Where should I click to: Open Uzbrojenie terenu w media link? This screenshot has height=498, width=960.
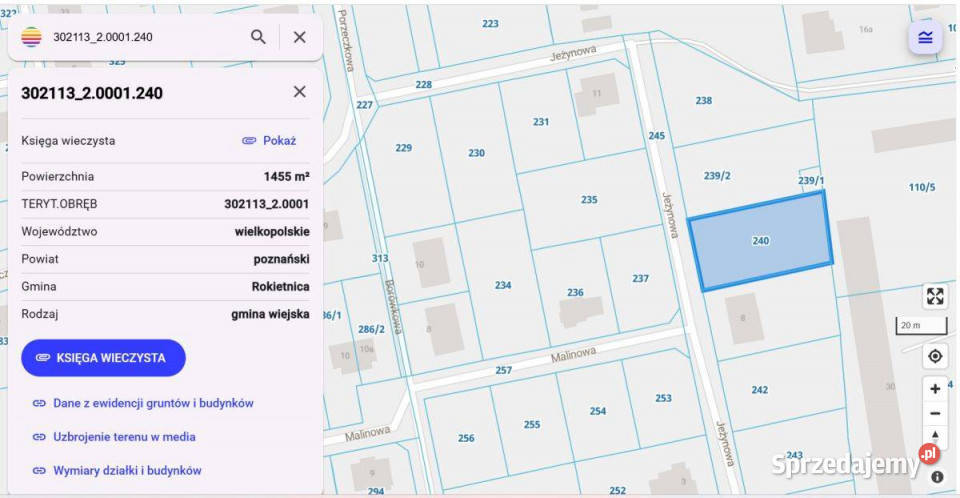124,437
